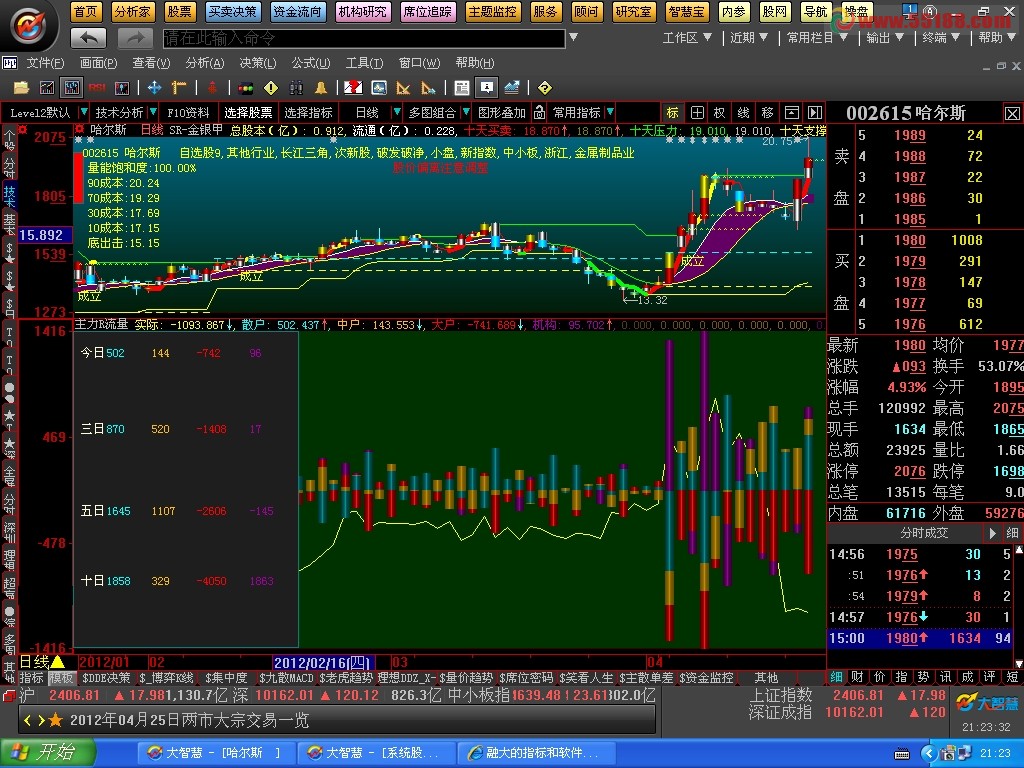
Task: Click the 开始 Start button
Action: (x=48, y=752)
